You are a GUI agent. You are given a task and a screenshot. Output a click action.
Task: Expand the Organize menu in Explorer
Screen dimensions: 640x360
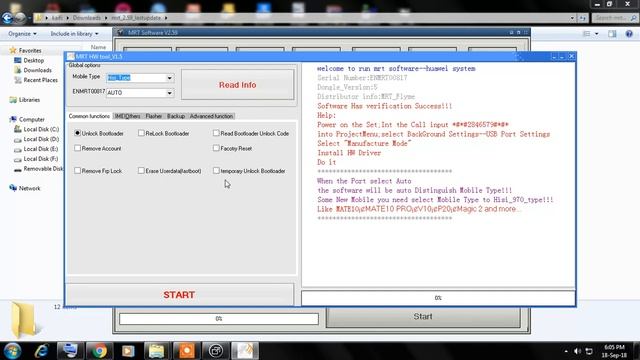coord(22,34)
